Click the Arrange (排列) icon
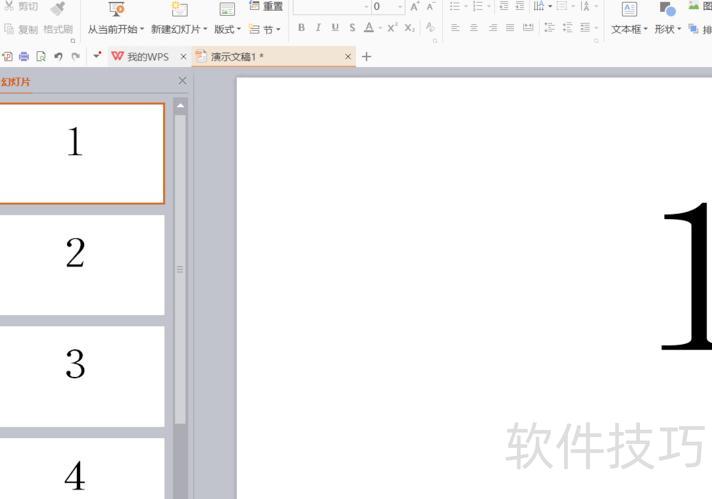Screen dimensions: 712x499 coord(693,29)
